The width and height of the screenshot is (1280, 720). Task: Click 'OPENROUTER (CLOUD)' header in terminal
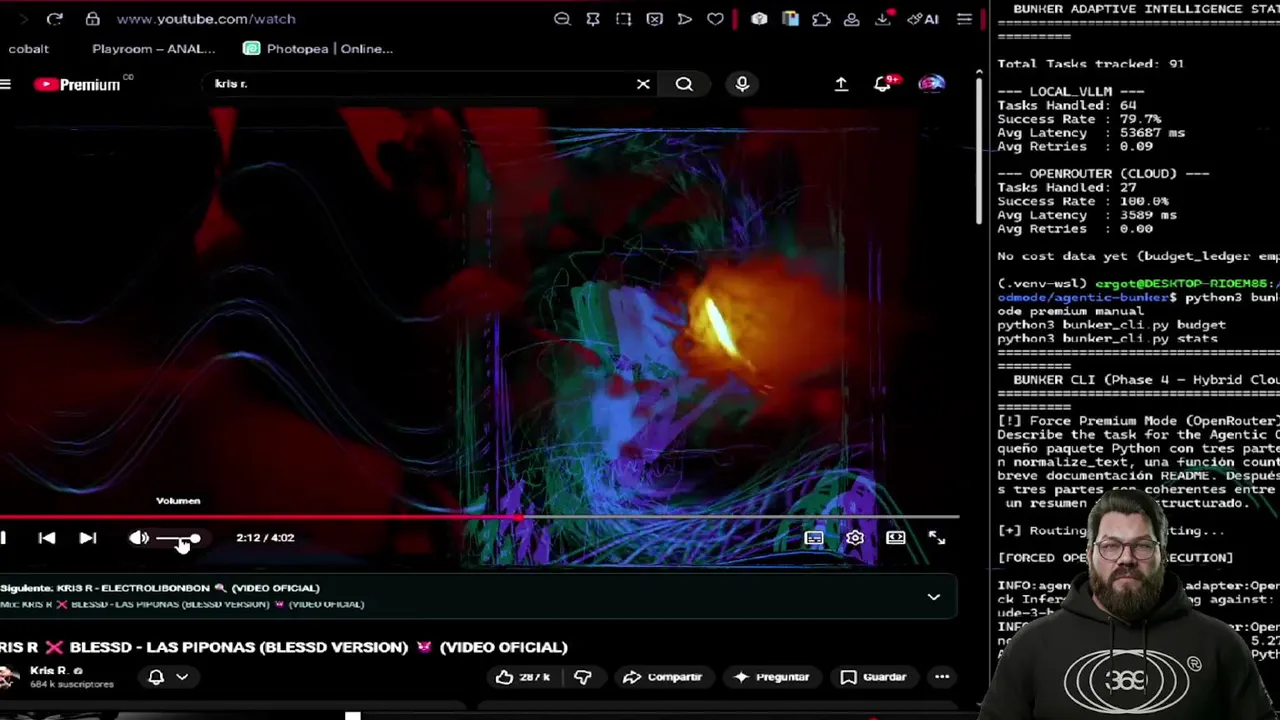(x=1103, y=173)
